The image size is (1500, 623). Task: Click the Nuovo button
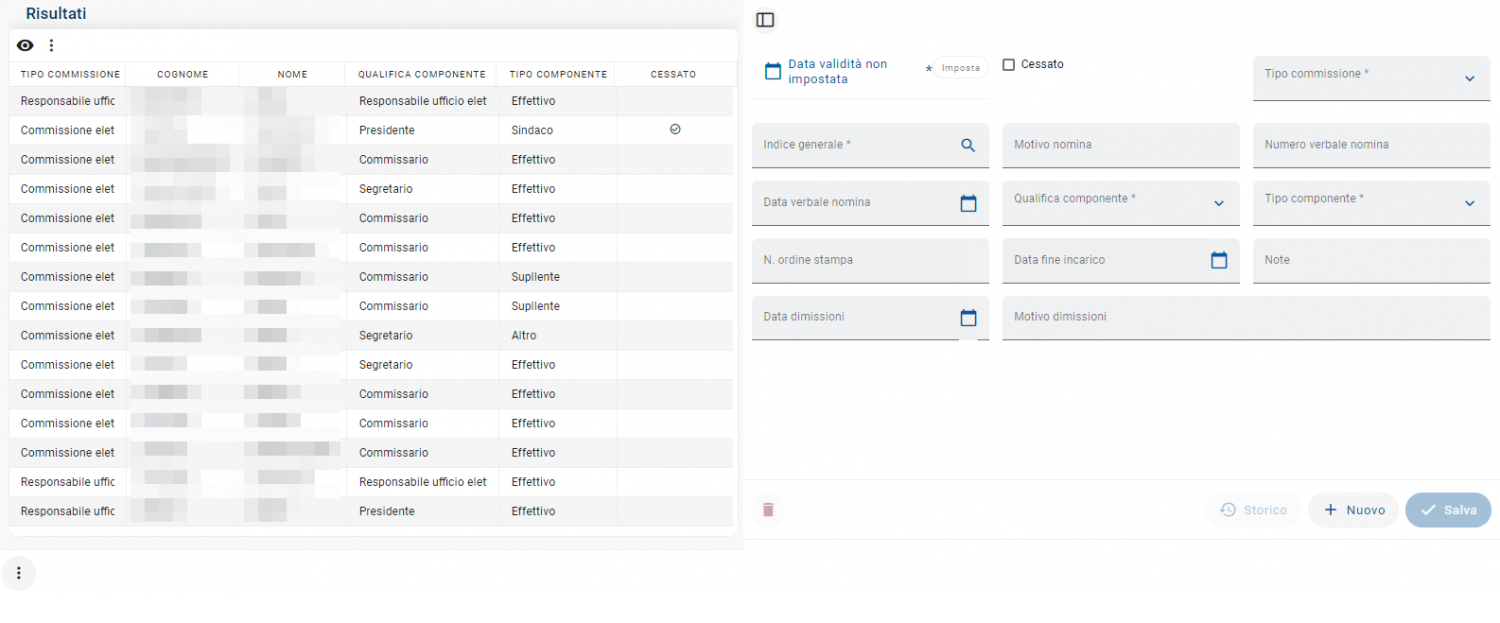coord(1353,510)
